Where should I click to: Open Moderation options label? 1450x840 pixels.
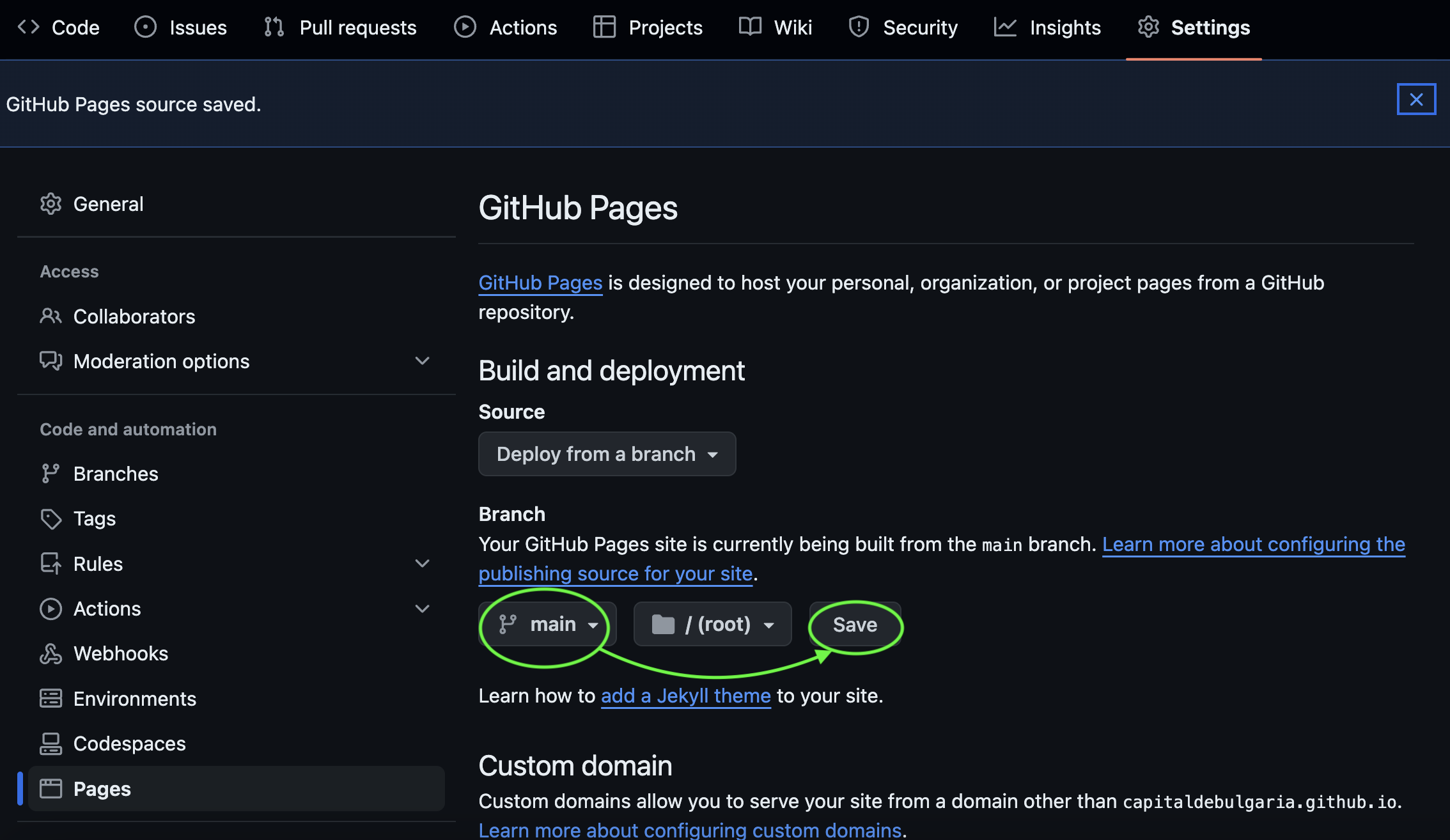click(161, 361)
